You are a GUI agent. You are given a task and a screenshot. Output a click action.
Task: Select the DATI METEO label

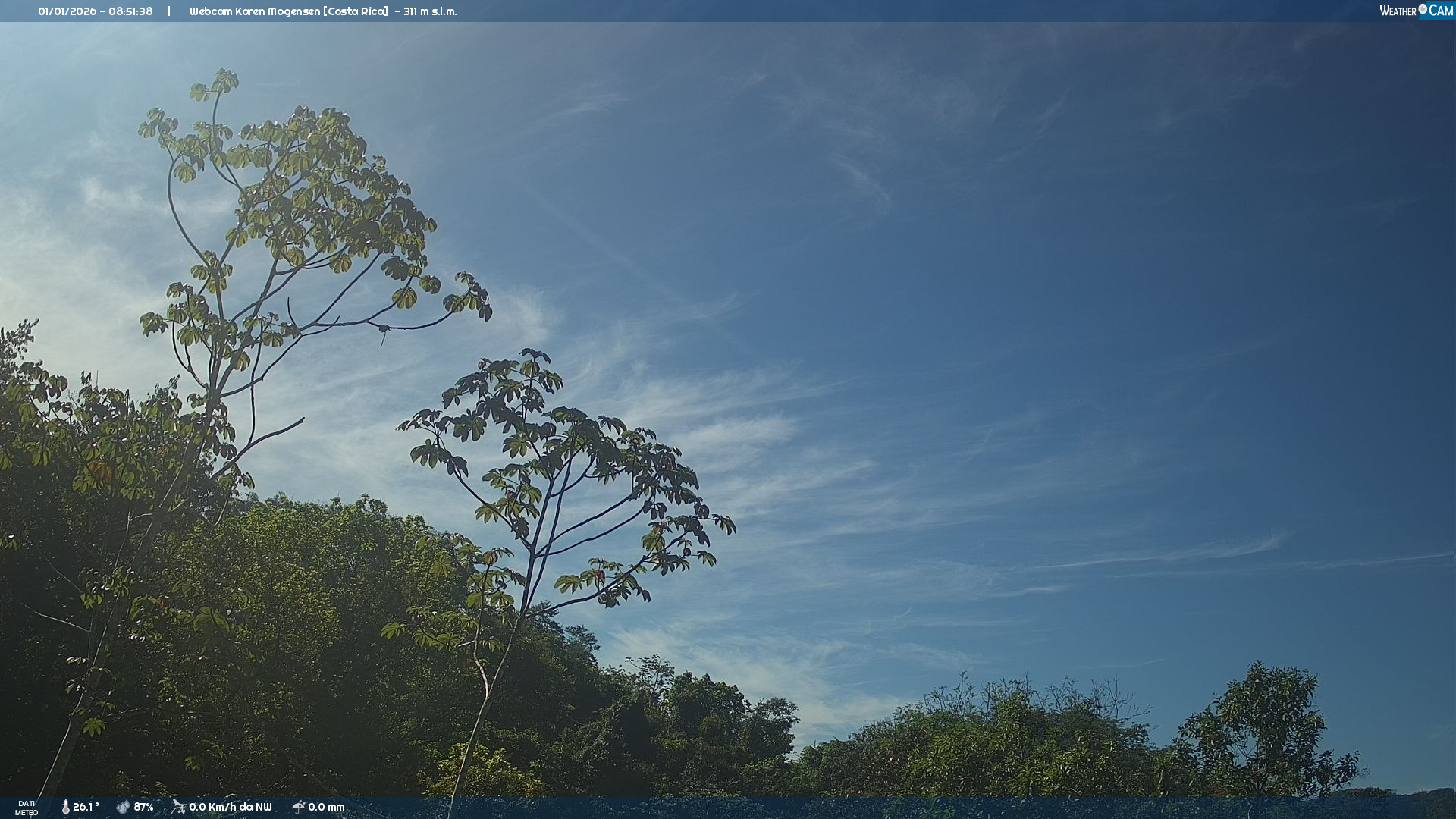27,808
